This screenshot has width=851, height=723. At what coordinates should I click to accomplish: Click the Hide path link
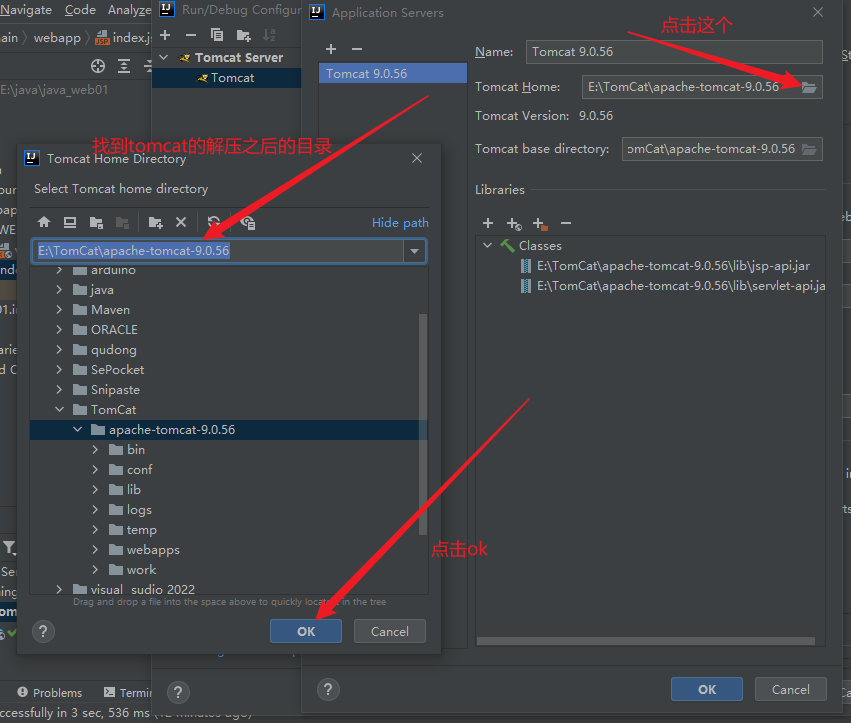400,223
